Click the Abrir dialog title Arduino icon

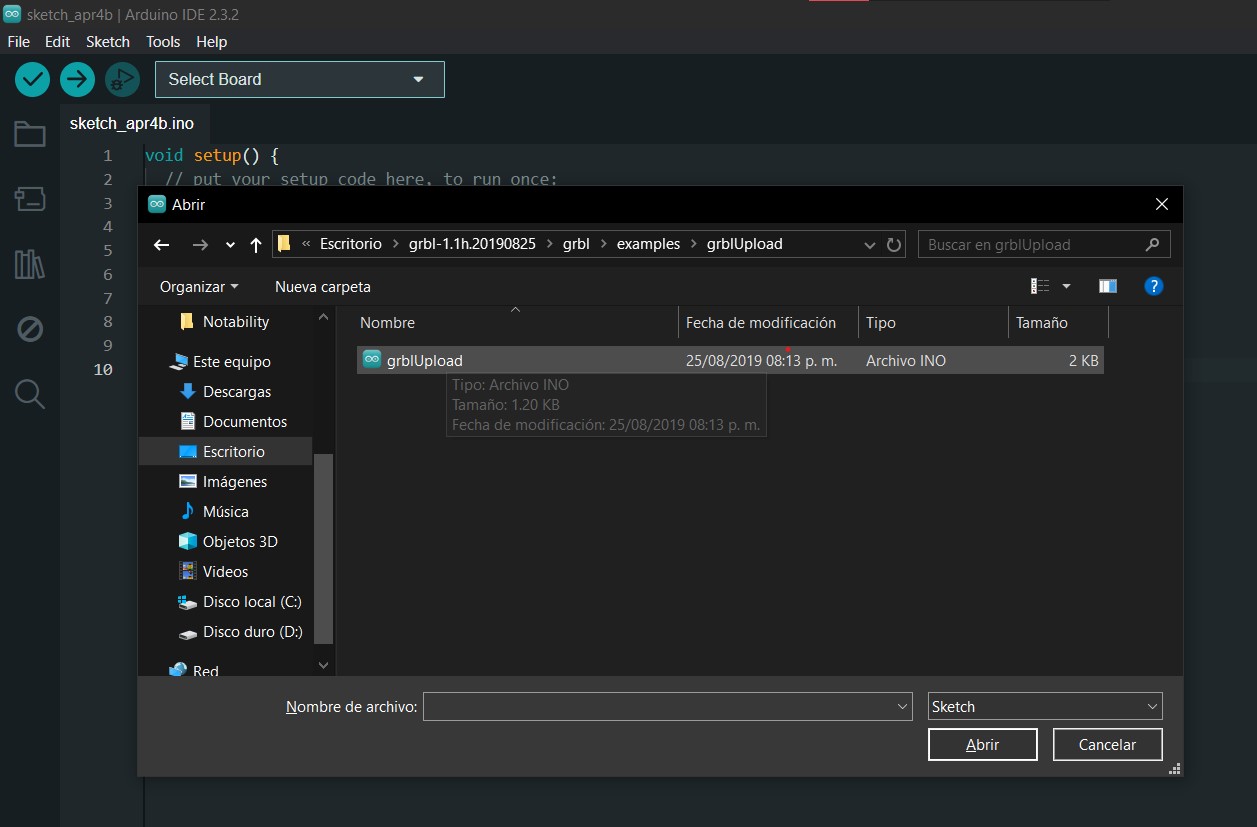pos(157,204)
